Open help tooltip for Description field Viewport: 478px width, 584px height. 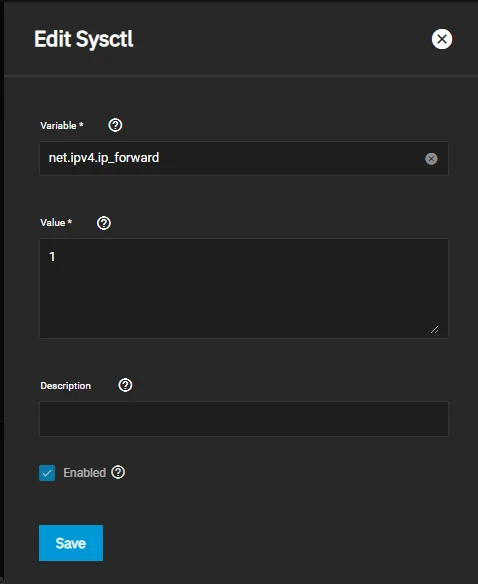coord(125,385)
